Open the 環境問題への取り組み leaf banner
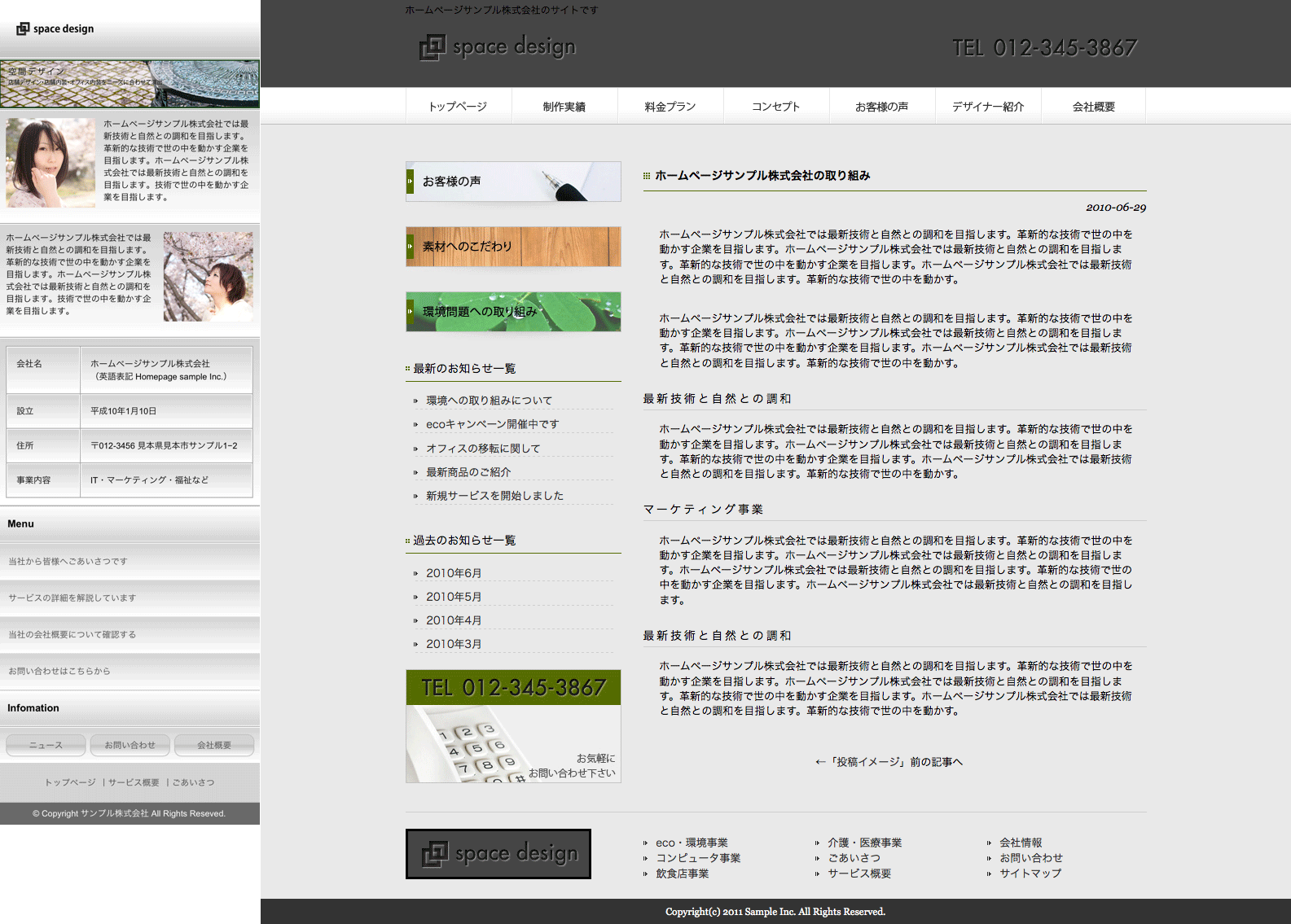Screen dimensions: 1291x924 (513, 312)
